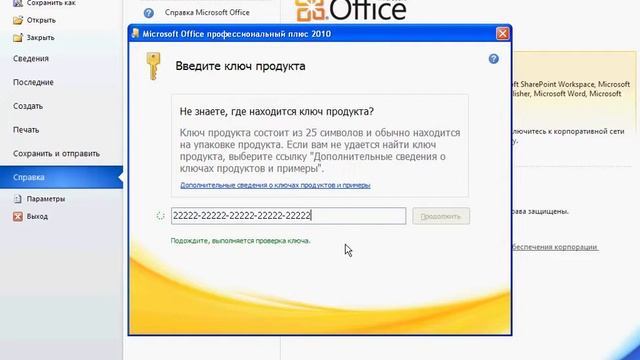The image size is (640, 360).
Task: Open the Последние recent files tab
Action: coord(33,82)
